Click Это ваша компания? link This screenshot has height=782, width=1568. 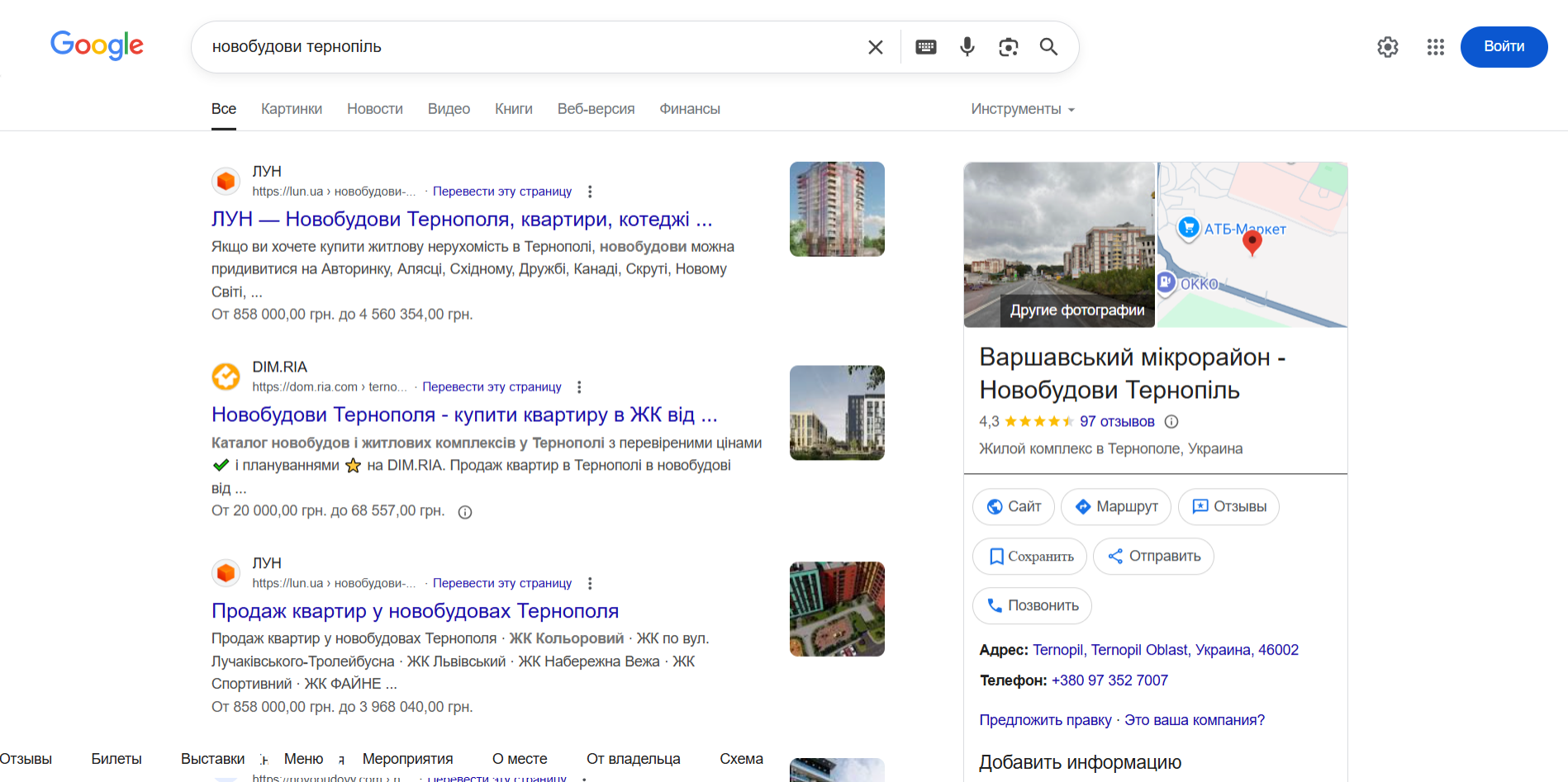[x=1195, y=721]
